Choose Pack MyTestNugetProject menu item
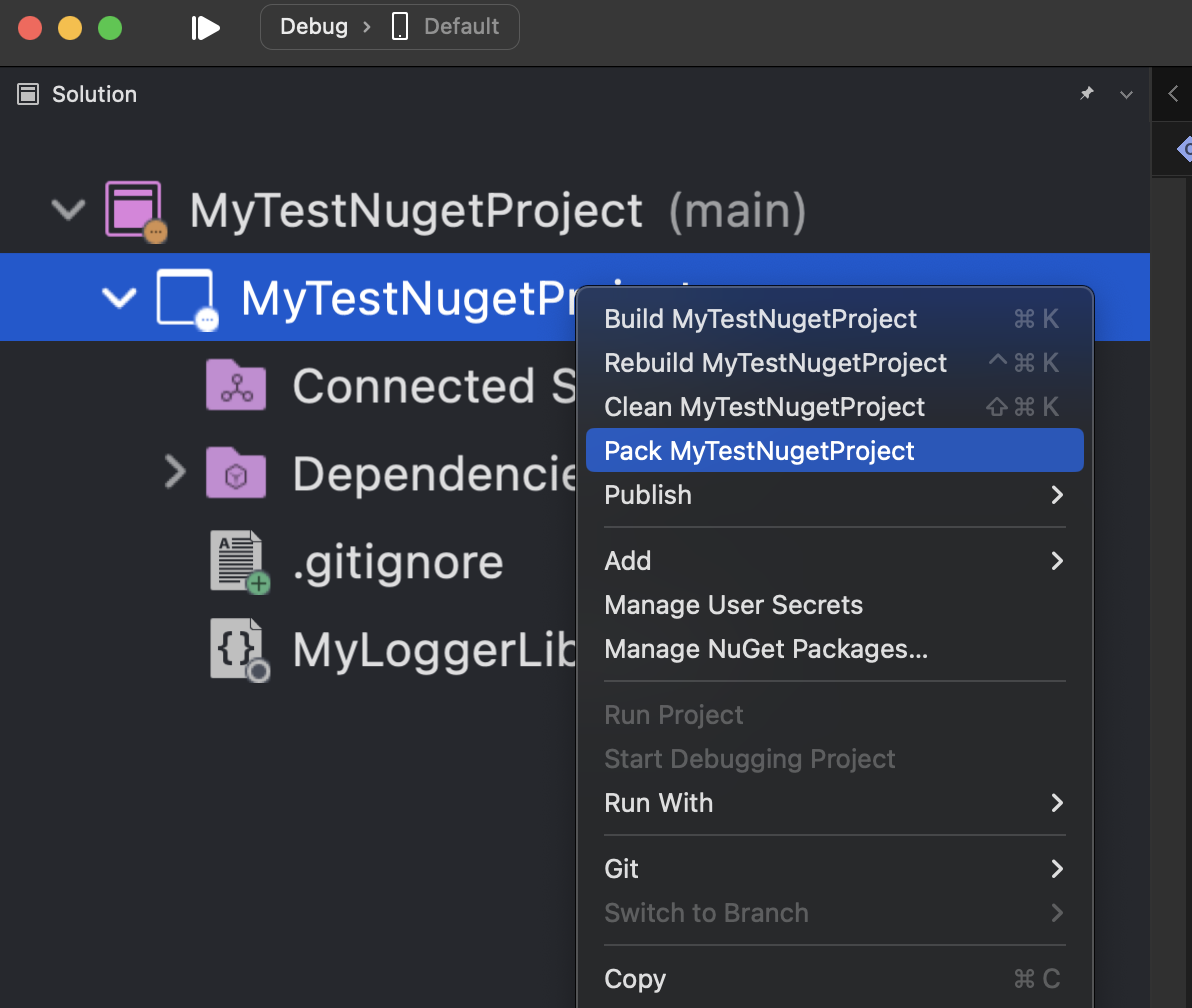Viewport: 1192px width, 1008px height. pyautogui.click(x=759, y=451)
